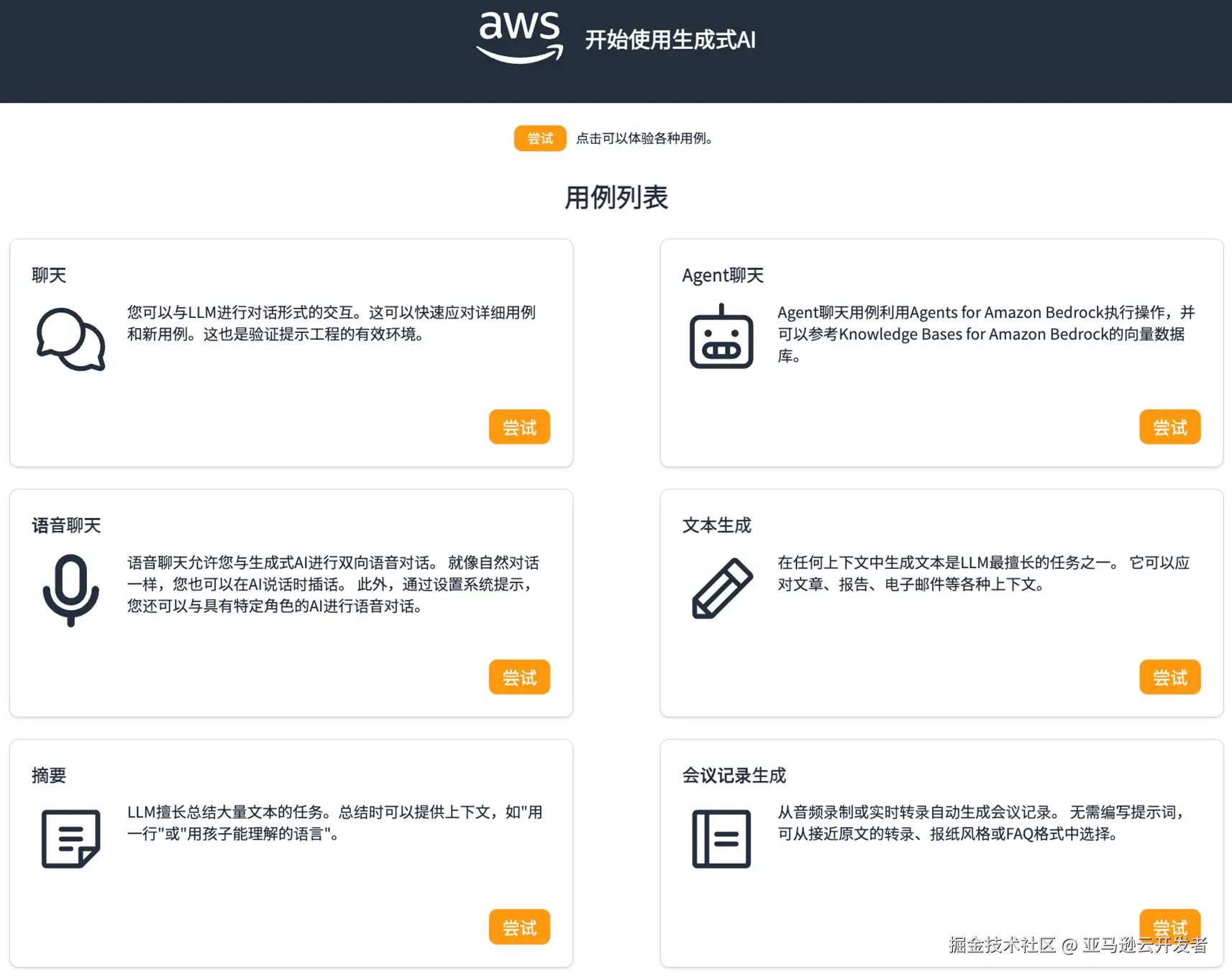The image size is (1232, 979).
Task: Click the 摘要 card title
Action: 49,775
